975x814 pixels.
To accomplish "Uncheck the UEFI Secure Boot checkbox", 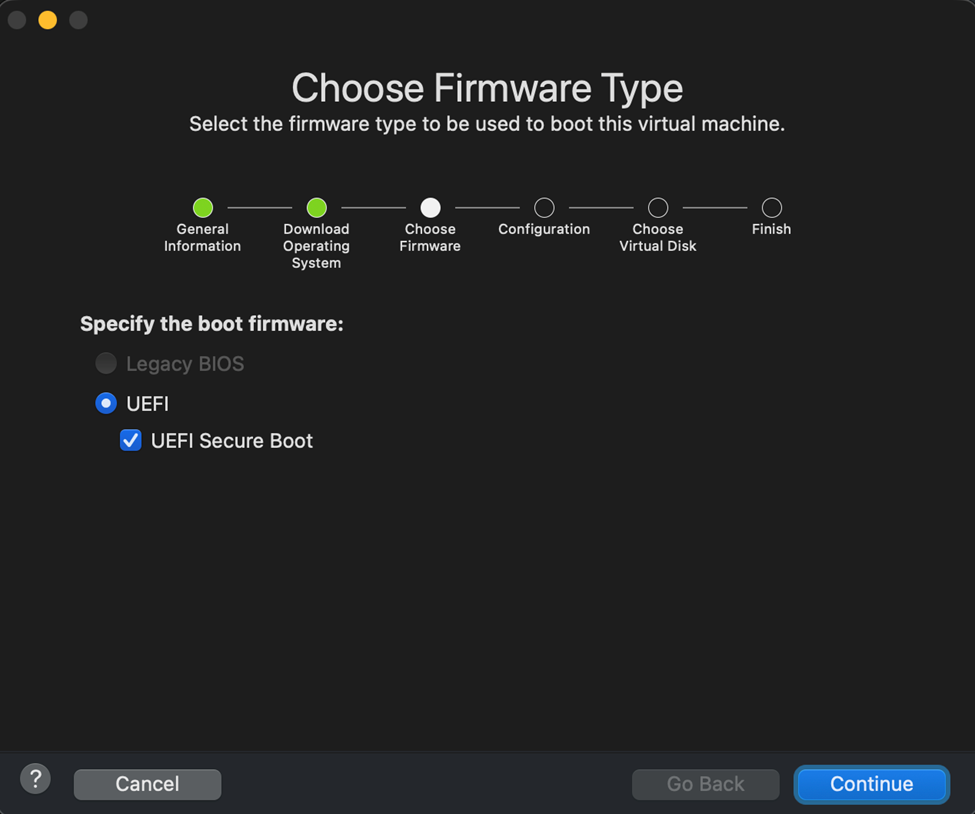I will [x=131, y=440].
